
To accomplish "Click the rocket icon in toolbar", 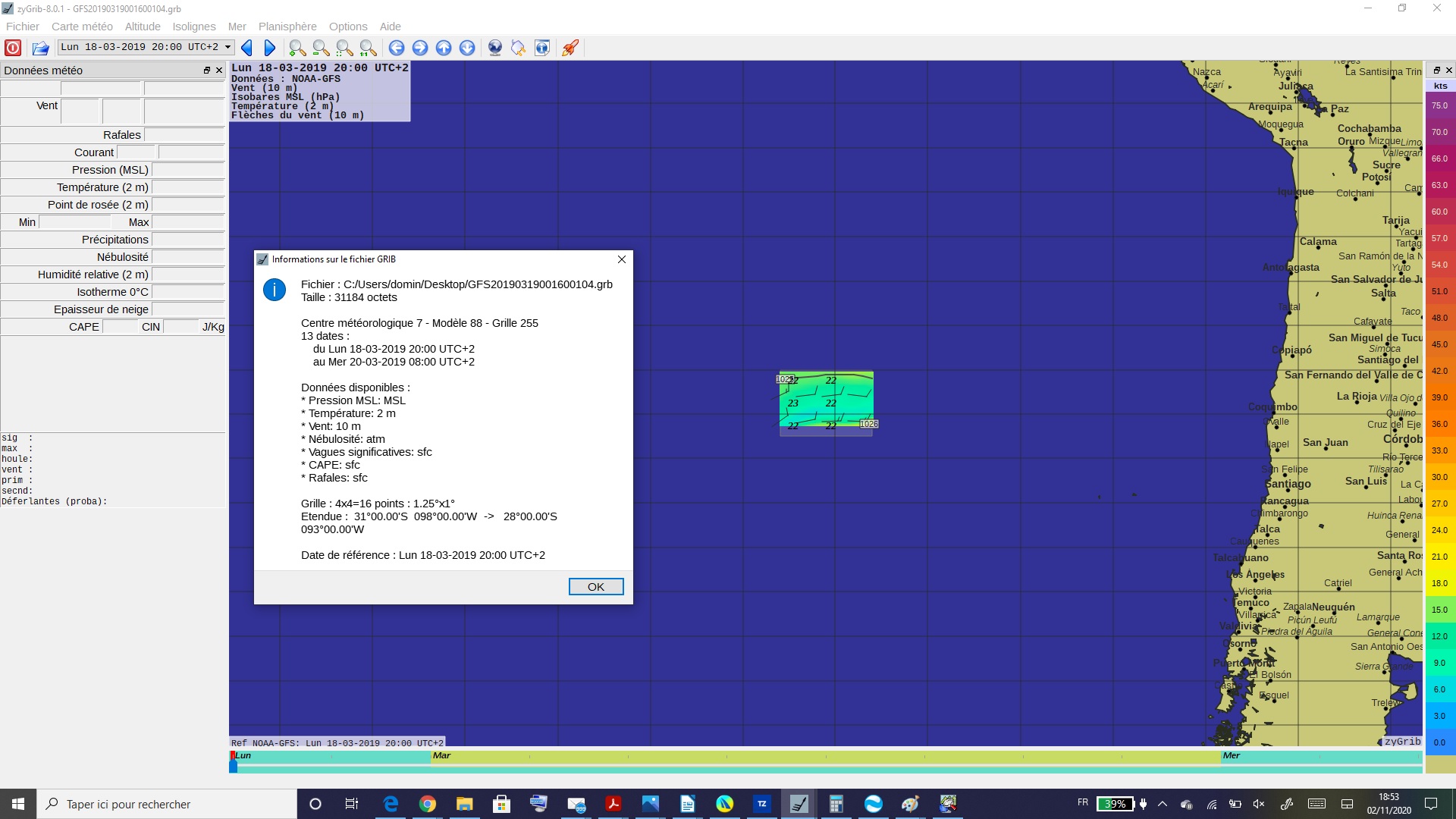I will coord(570,48).
